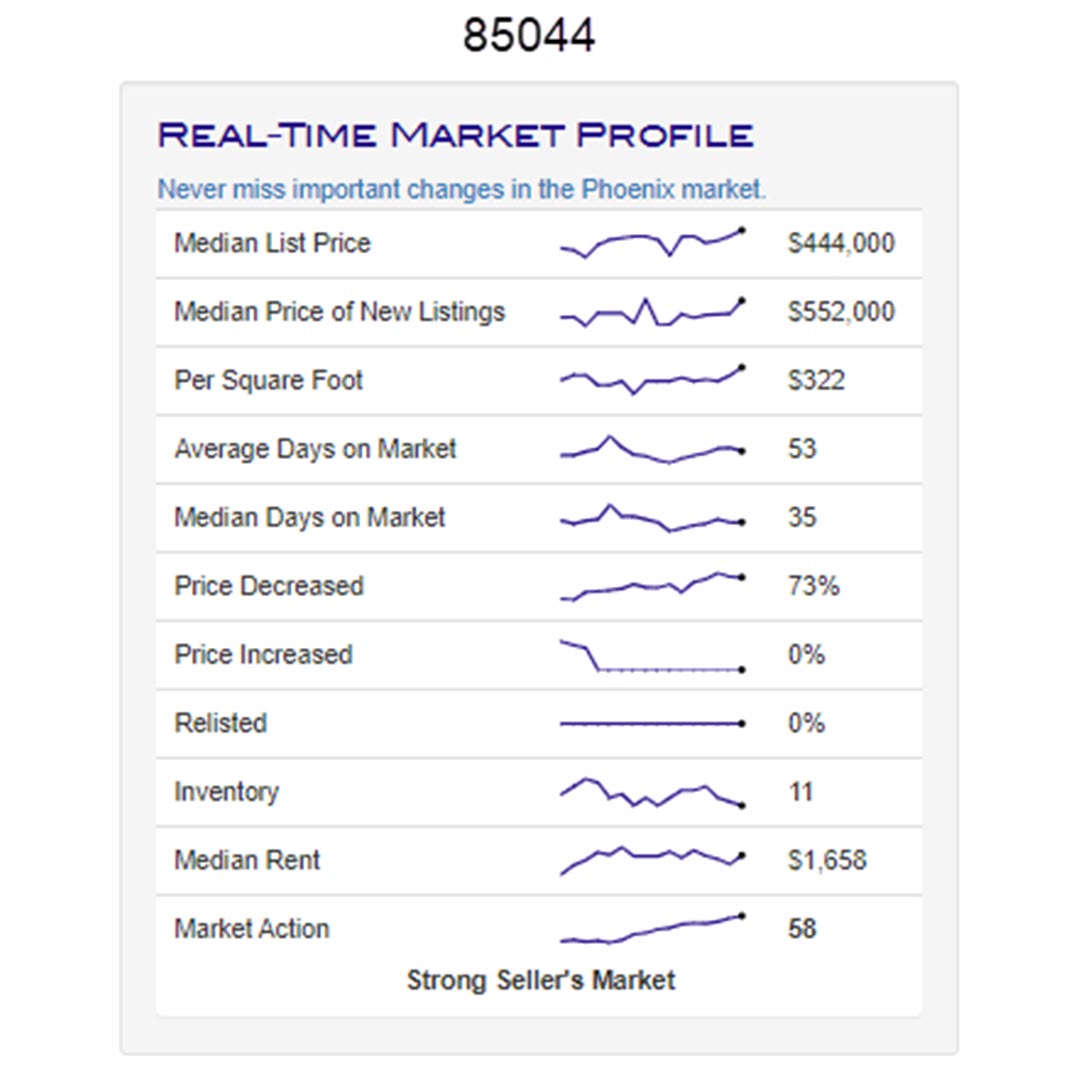Click the Inventory trend sparkline
Image resolution: width=1080 pixels, height=1080 pixels.
(652, 792)
